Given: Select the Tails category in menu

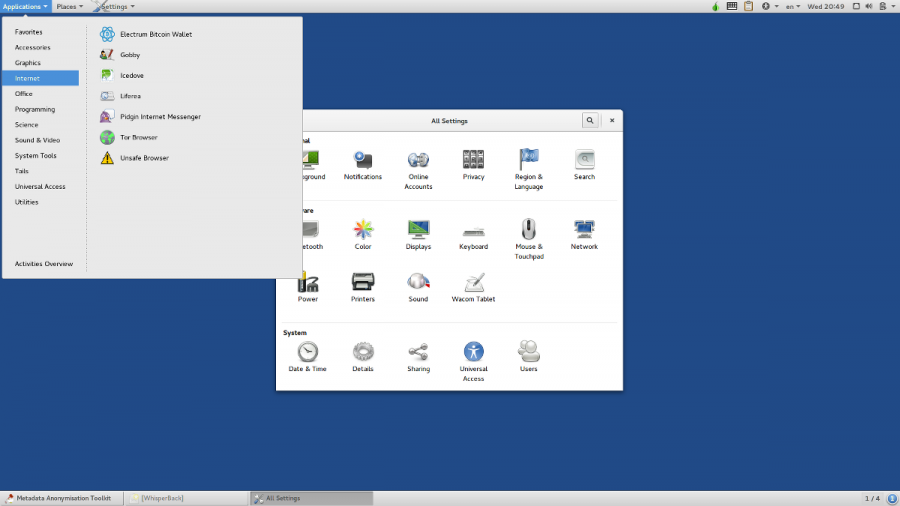Looking at the screenshot, I should click(x=22, y=171).
